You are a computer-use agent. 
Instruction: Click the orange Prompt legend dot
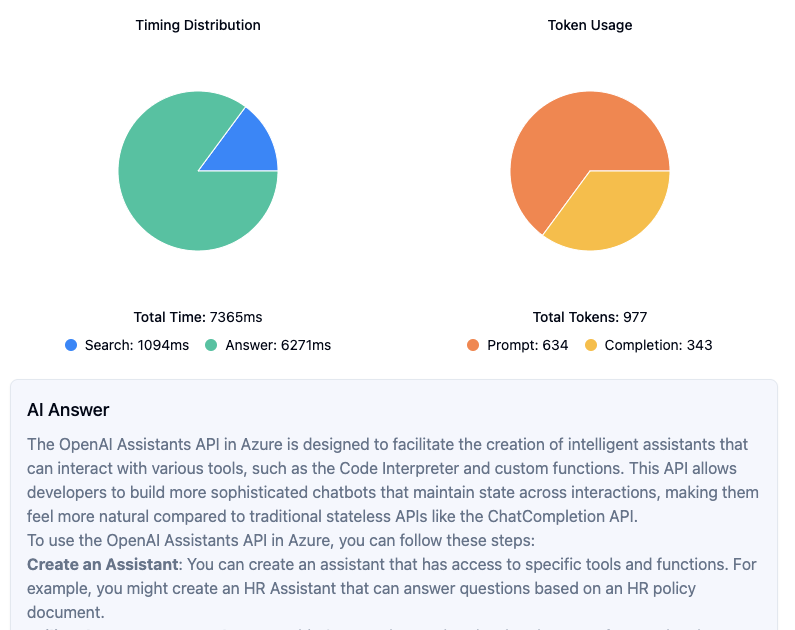473,345
